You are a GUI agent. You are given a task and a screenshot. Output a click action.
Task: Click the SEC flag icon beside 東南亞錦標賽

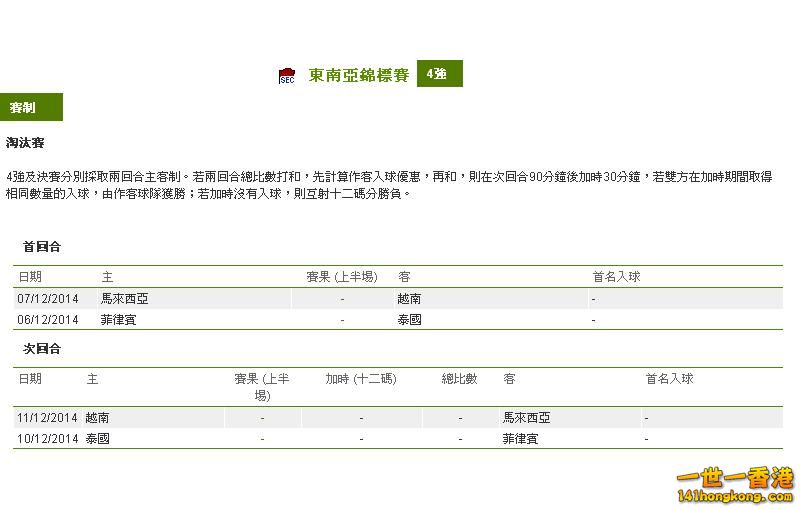pos(287,75)
